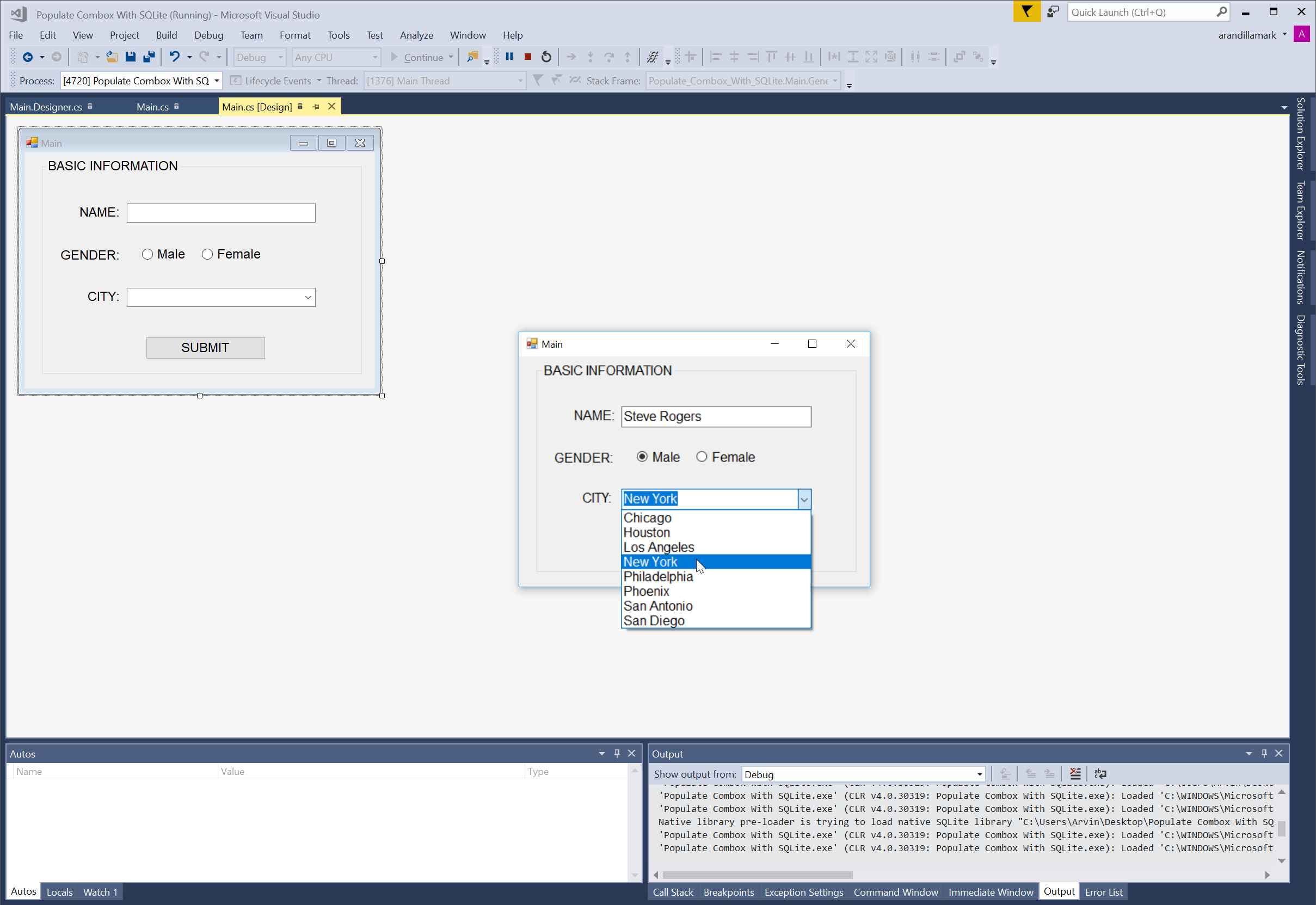Open the Call Stack tab
The image size is (1316, 905).
click(673, 892)
